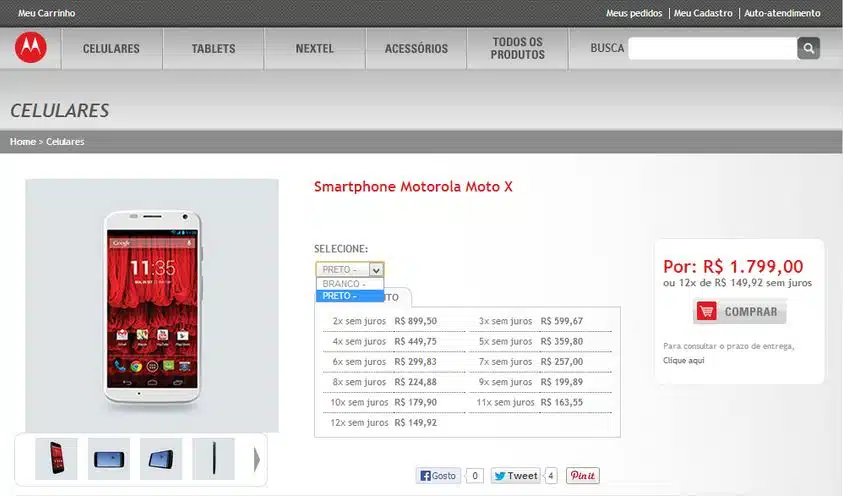Click Home breadcrumb link
Screen dimensions: 843x496
23,142
